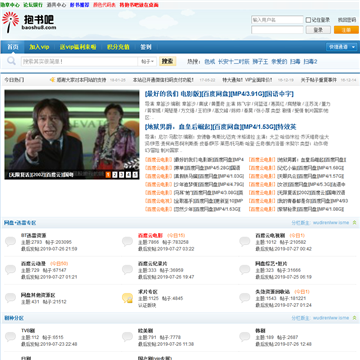The image size is (360, 360).
Task: Click the bubble icon next to 网盘综艺+短片
Action: [x=245, y=270]
